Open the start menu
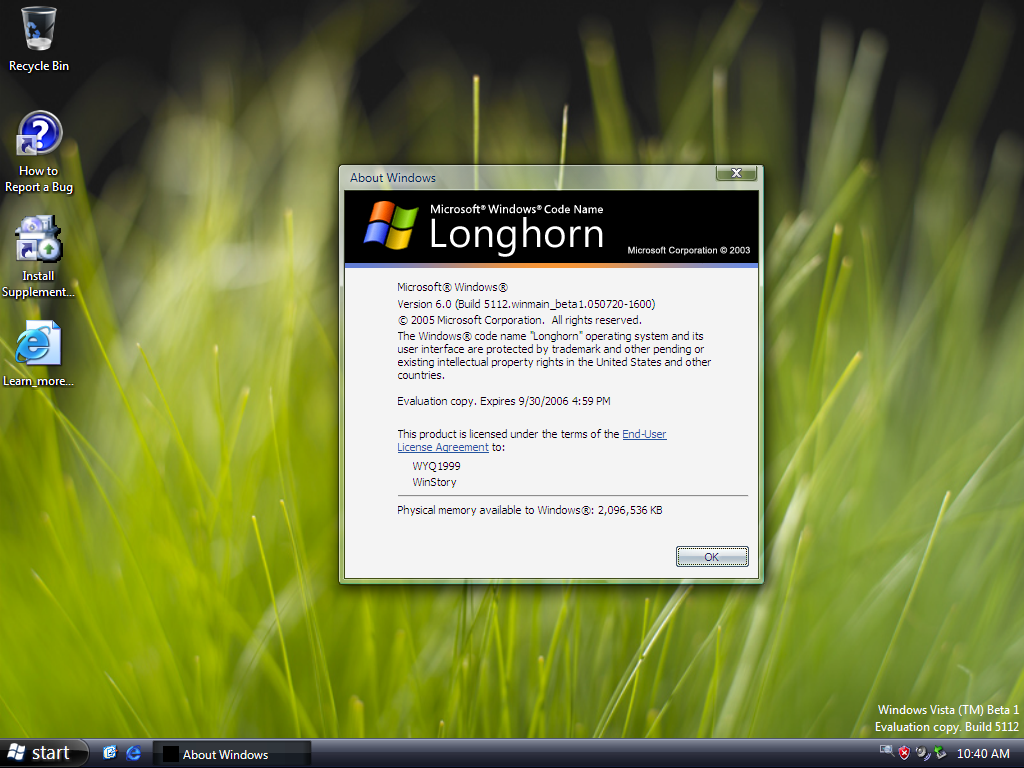The width and height of the screenshot is (1024, 768). click(44, 753)
